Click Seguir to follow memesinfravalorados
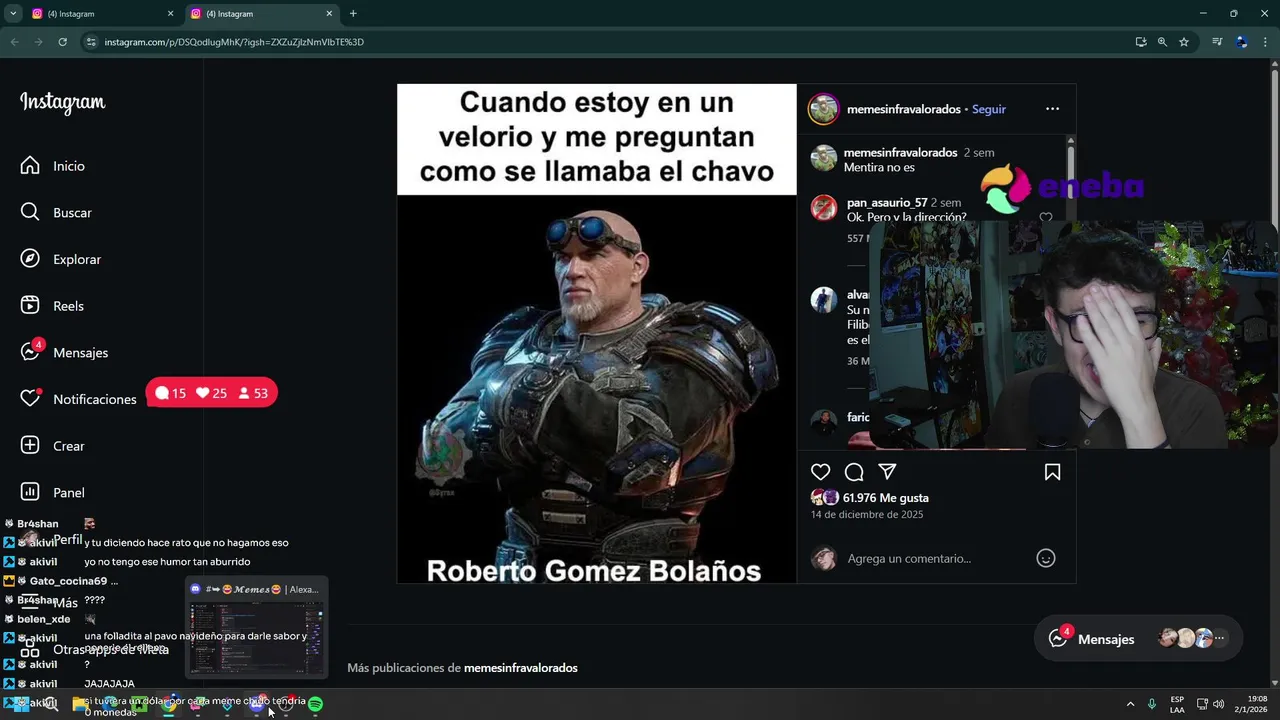The image size is (1280, 720). (989, 109)
